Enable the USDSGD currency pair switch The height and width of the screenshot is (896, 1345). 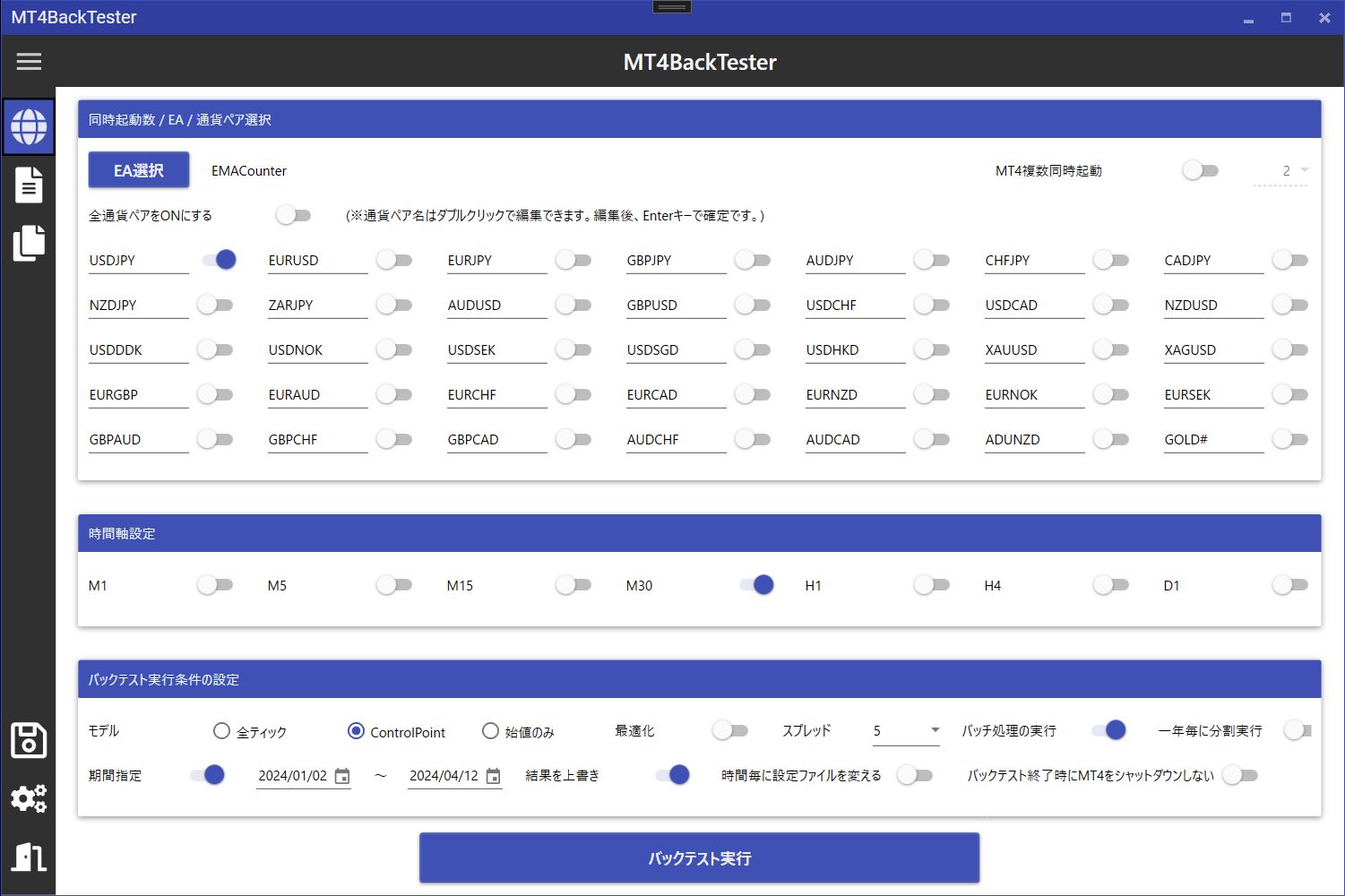[x=753, y=349]
